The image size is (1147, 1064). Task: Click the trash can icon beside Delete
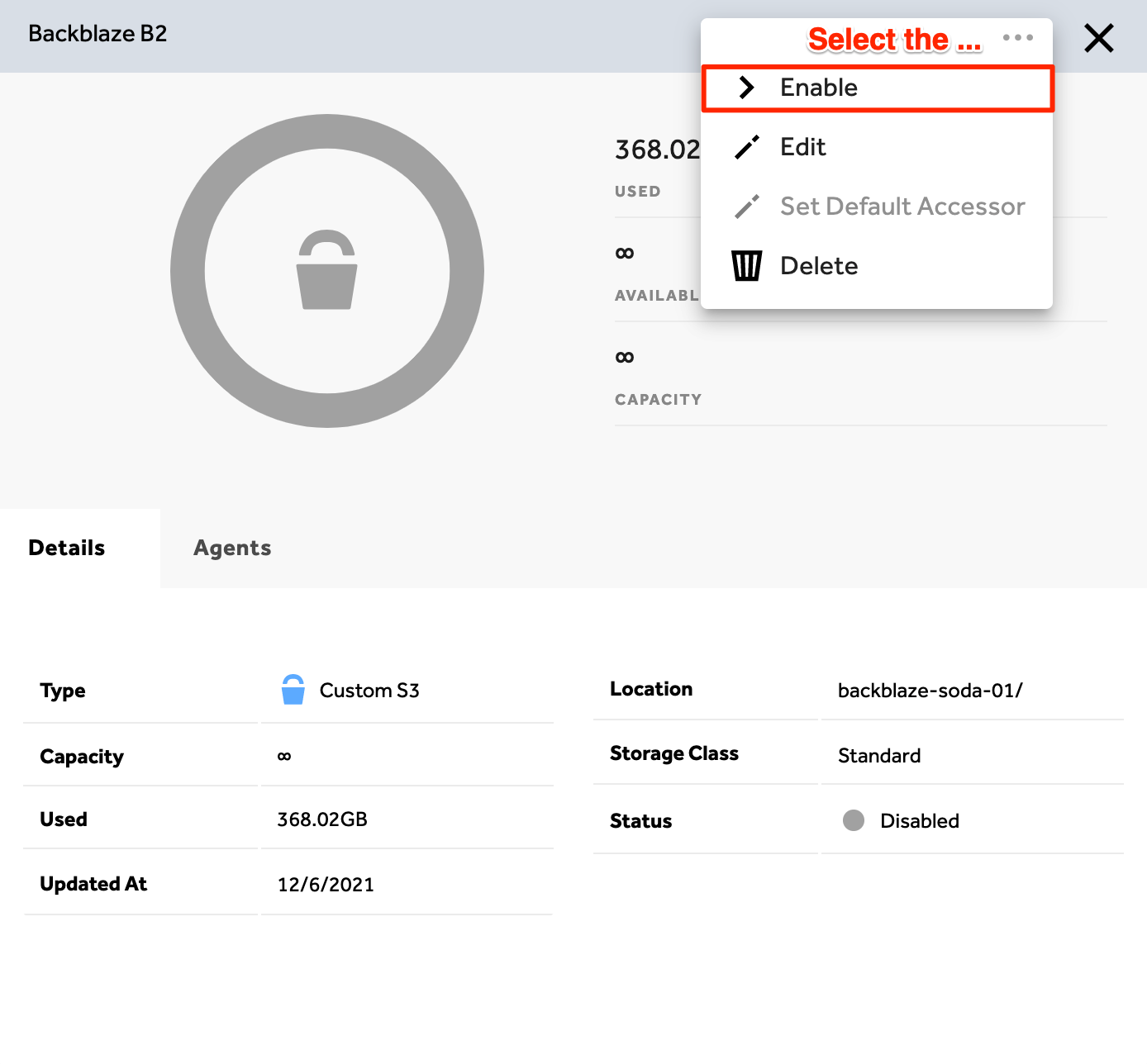point(746,266)
